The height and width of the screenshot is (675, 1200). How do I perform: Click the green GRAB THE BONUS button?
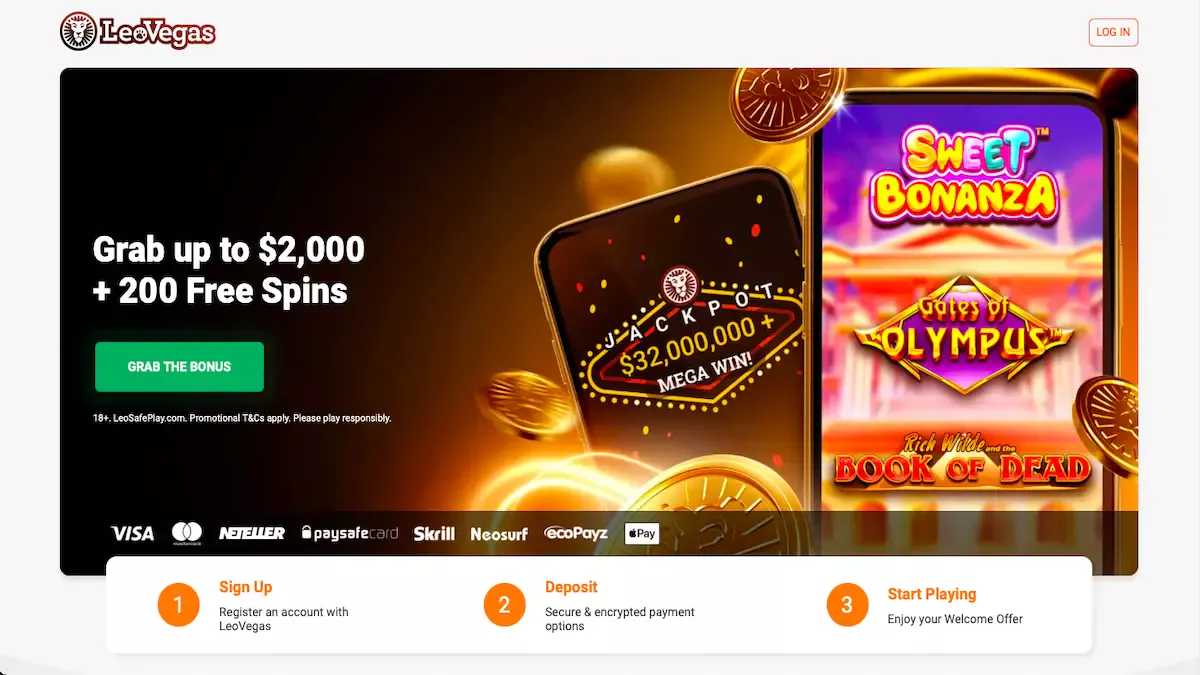pos(179,367)
